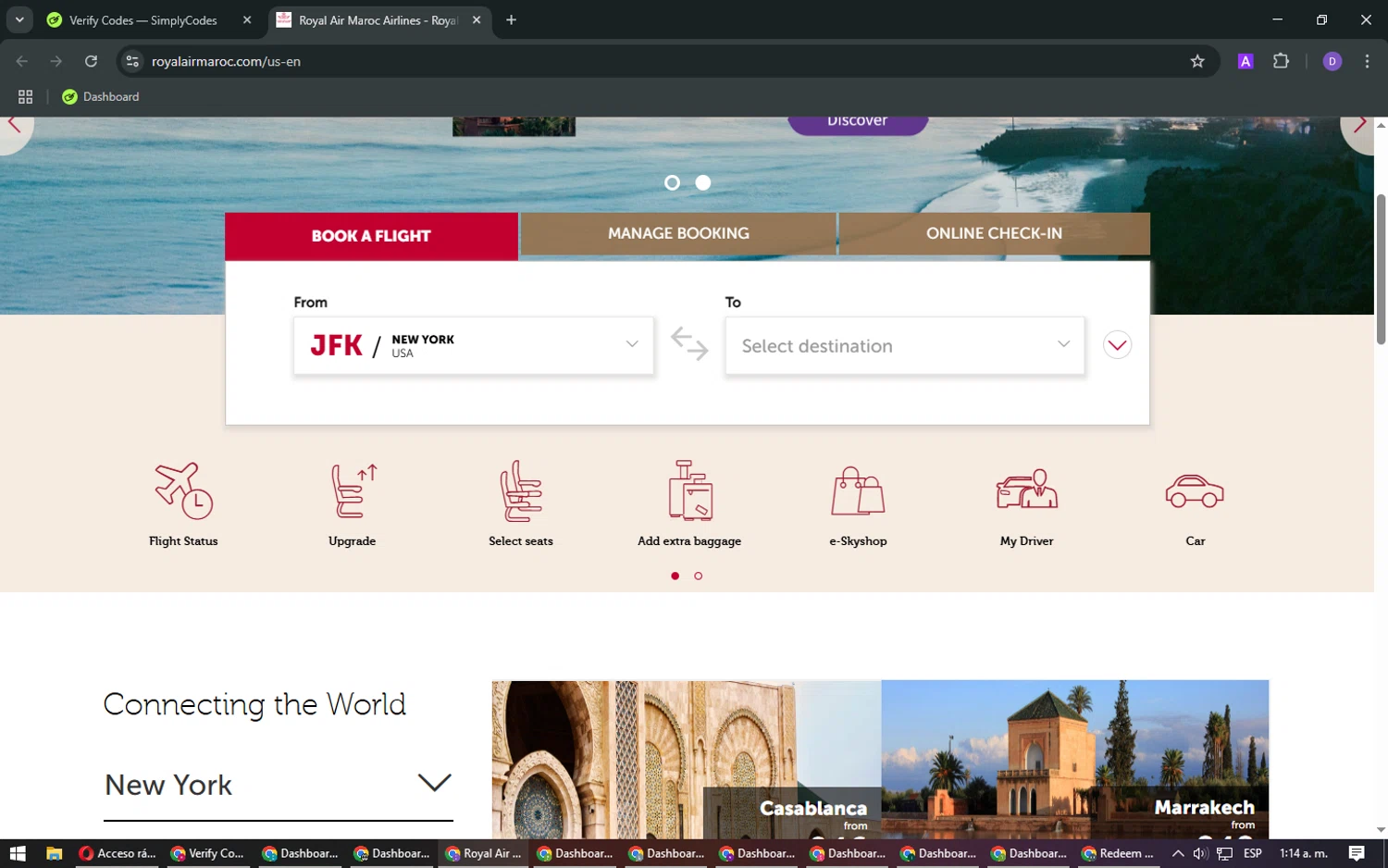Open the Flight Status service icon
This screenshot has width=1388, height=868.
[x=183, y=490]
